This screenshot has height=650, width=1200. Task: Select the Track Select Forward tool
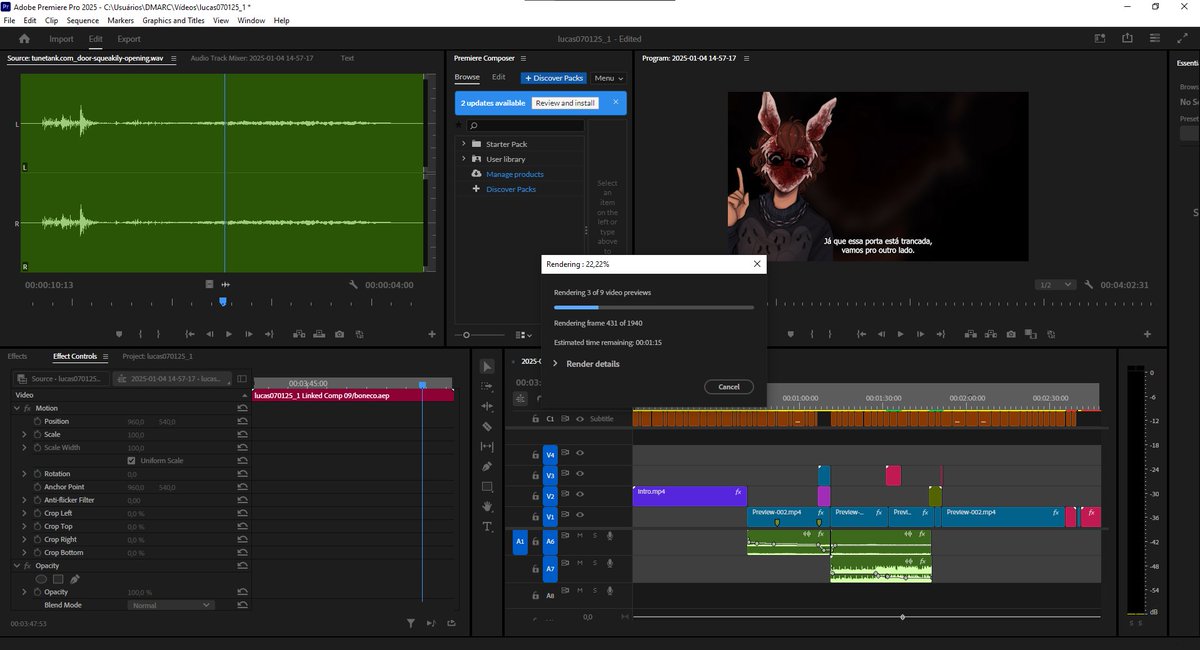pyautogui.click(x=488, y=387)
